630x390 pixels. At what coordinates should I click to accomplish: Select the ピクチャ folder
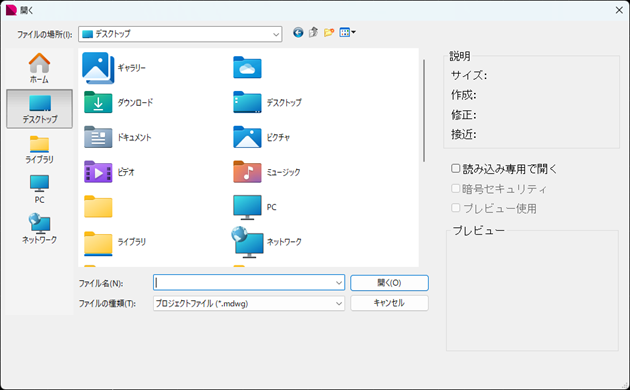click(262, 137)
